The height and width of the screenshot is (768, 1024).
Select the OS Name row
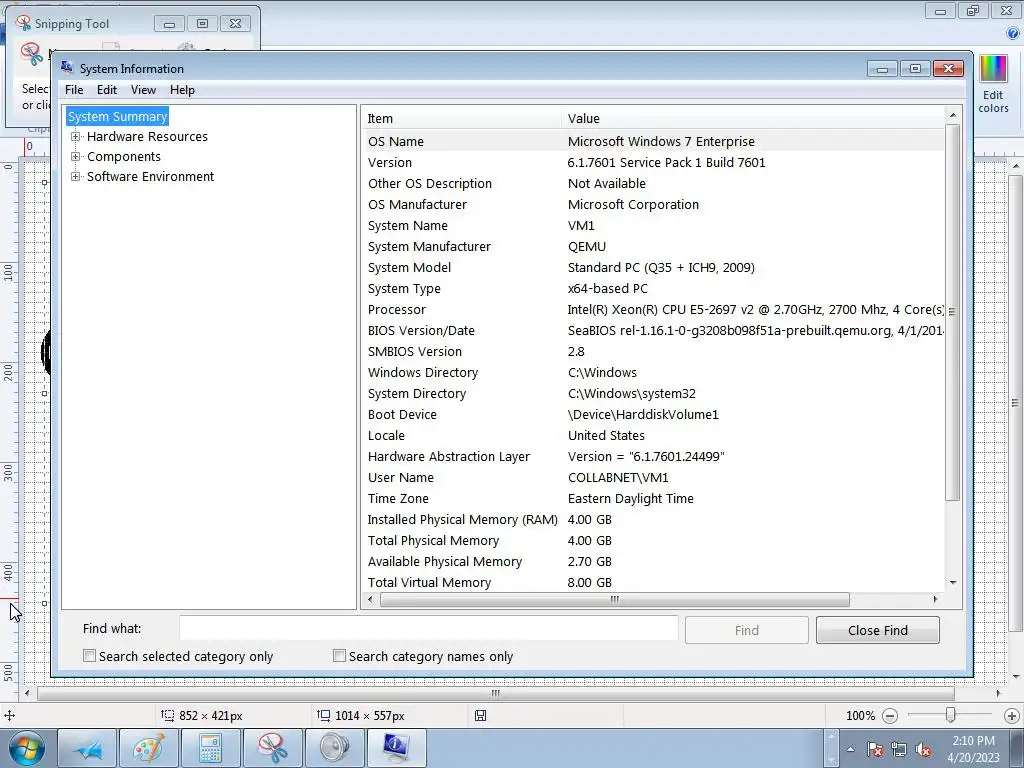click(x=653, y=141)
